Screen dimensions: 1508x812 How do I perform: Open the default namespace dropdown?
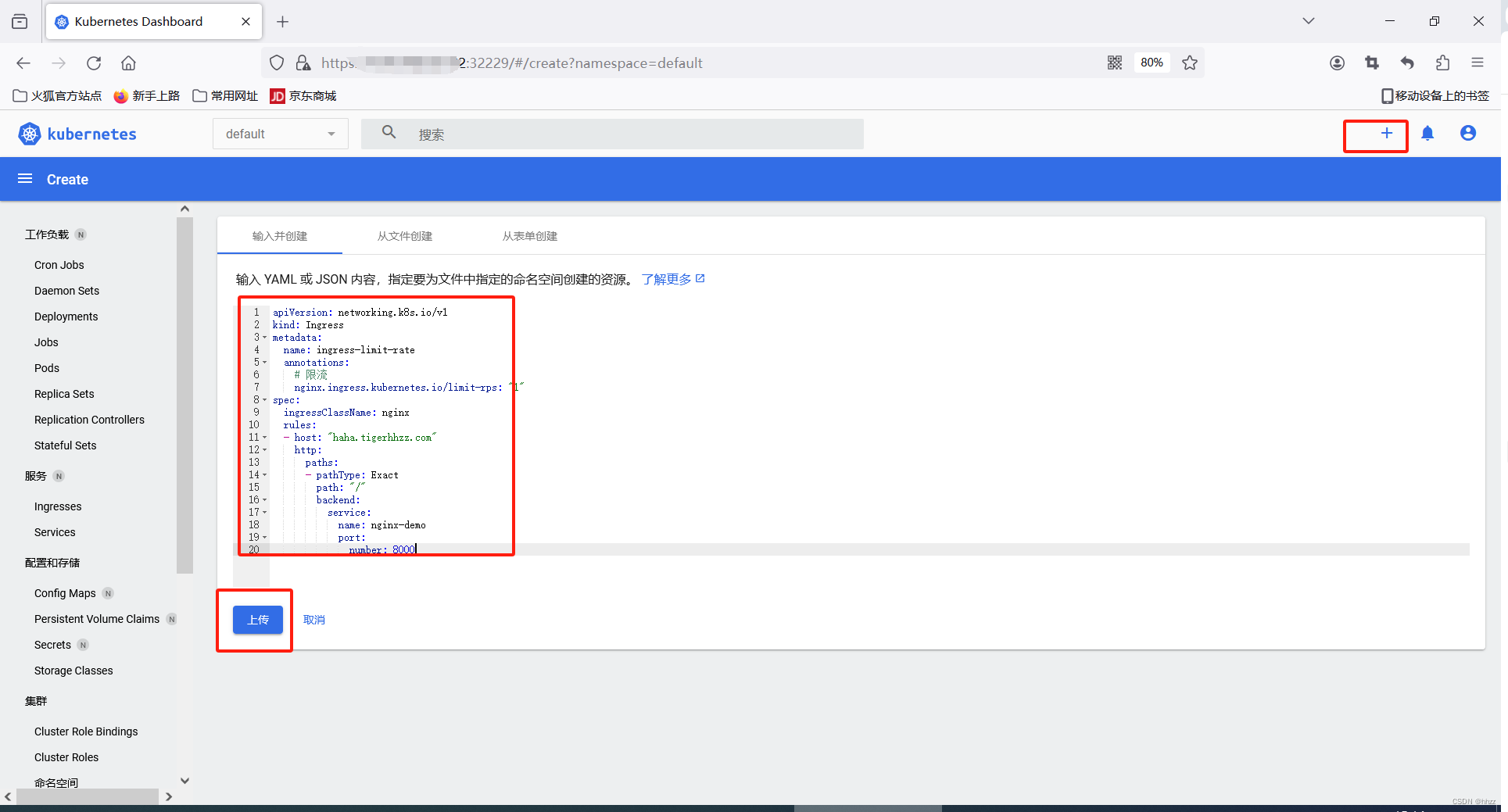[281, 134]
